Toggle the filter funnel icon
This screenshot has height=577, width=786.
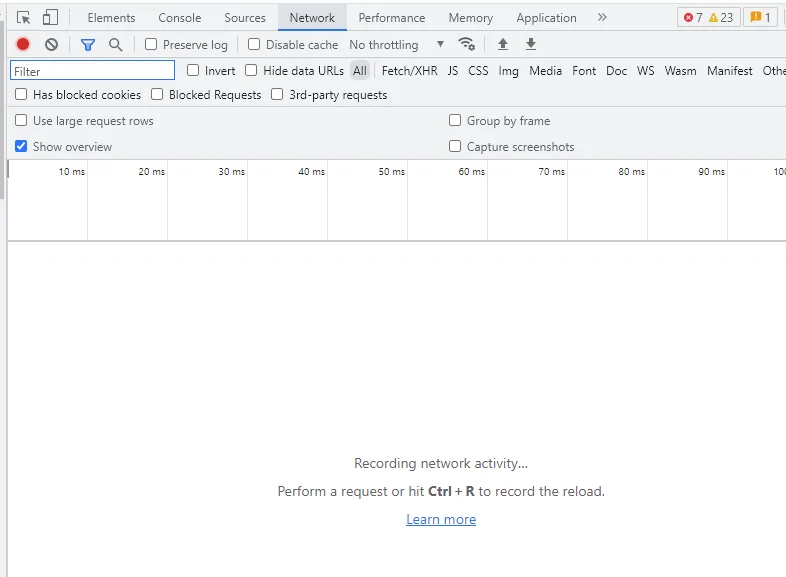[x=88, y=45]
